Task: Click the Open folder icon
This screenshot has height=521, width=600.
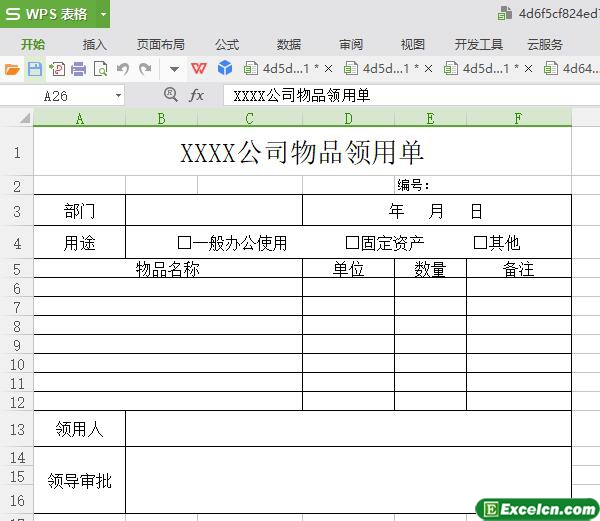Action: coord(12,69)
